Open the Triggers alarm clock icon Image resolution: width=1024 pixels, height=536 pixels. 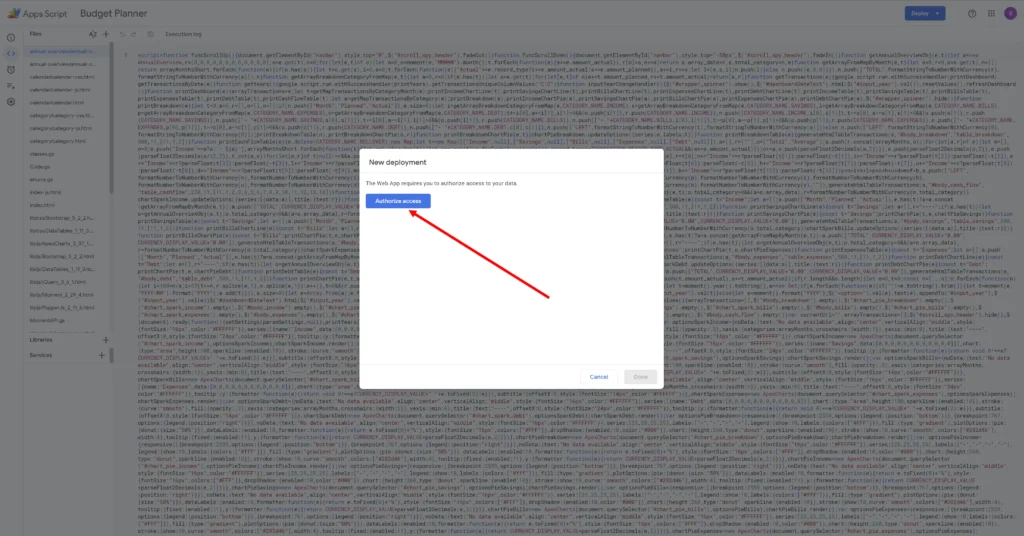pyautogui.click(x=10, y=68)
